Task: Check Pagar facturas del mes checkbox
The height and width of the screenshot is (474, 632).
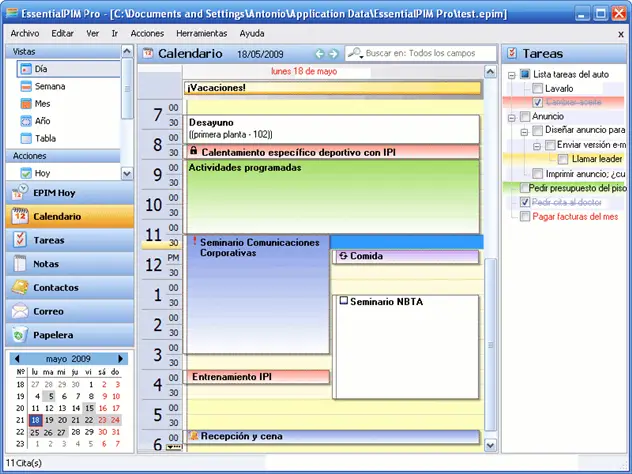Action: click(x=524, y=217)
